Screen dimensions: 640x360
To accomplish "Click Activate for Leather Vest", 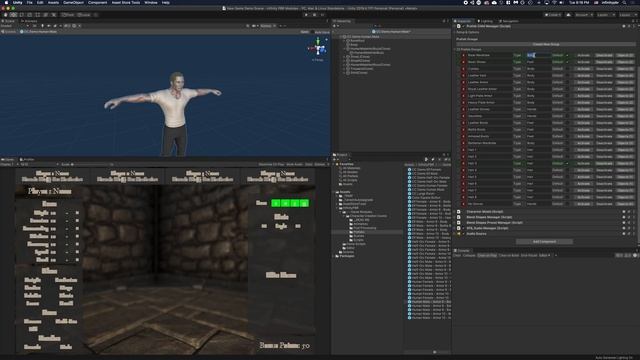I will (583, 76).
